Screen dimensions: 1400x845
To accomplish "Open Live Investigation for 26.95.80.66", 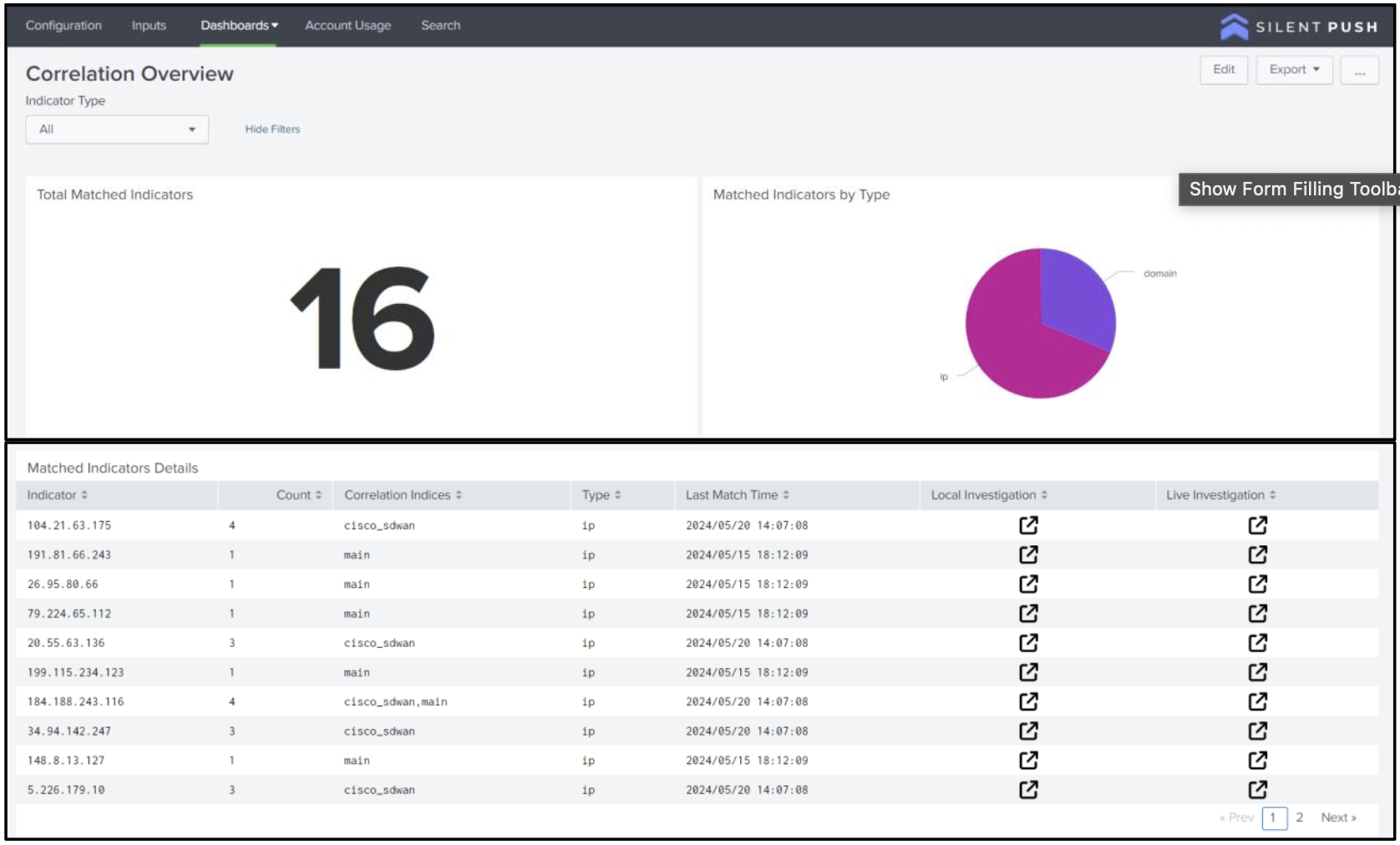I will (1257, 584).
